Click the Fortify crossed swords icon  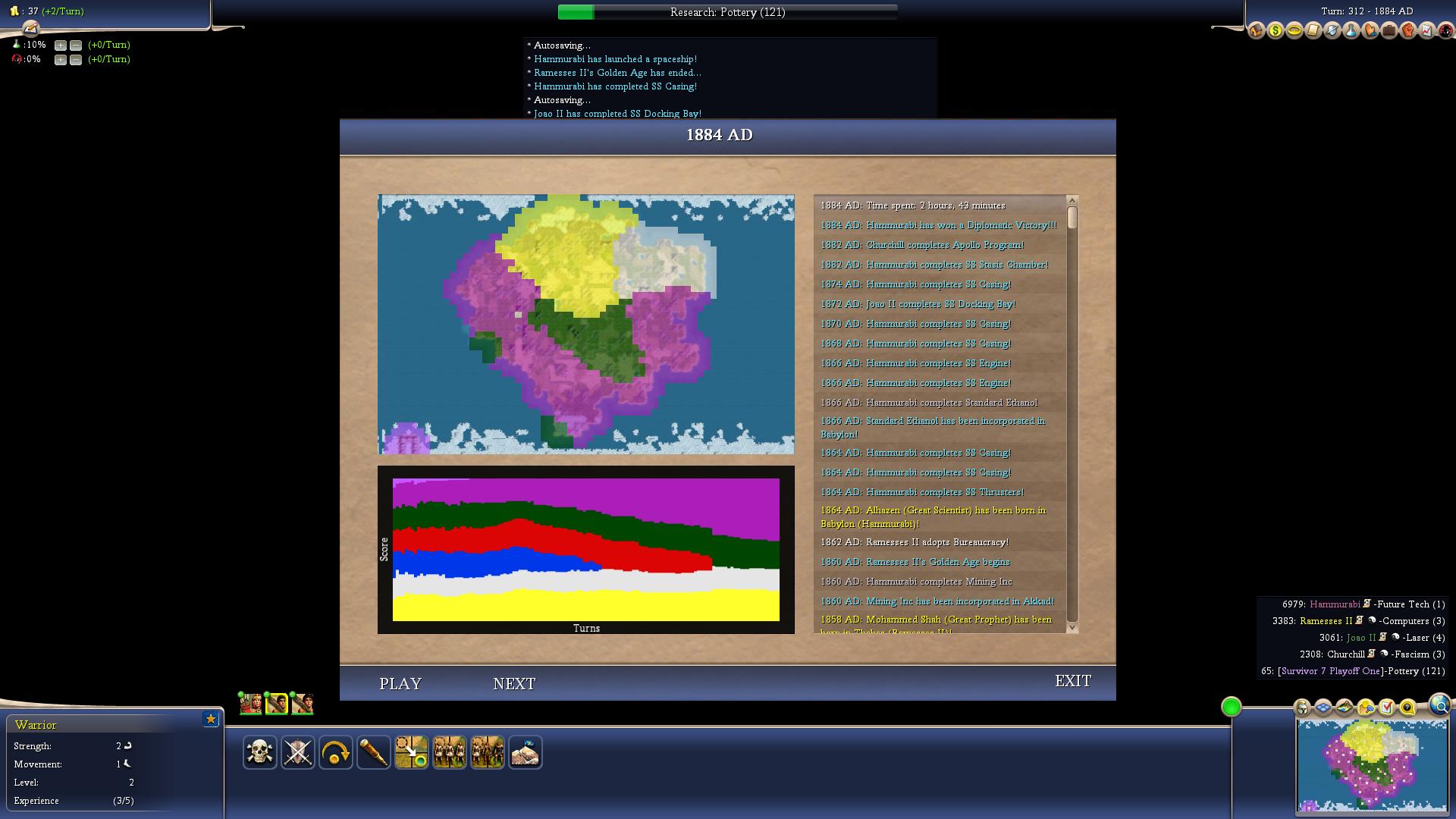click(298, 752)
